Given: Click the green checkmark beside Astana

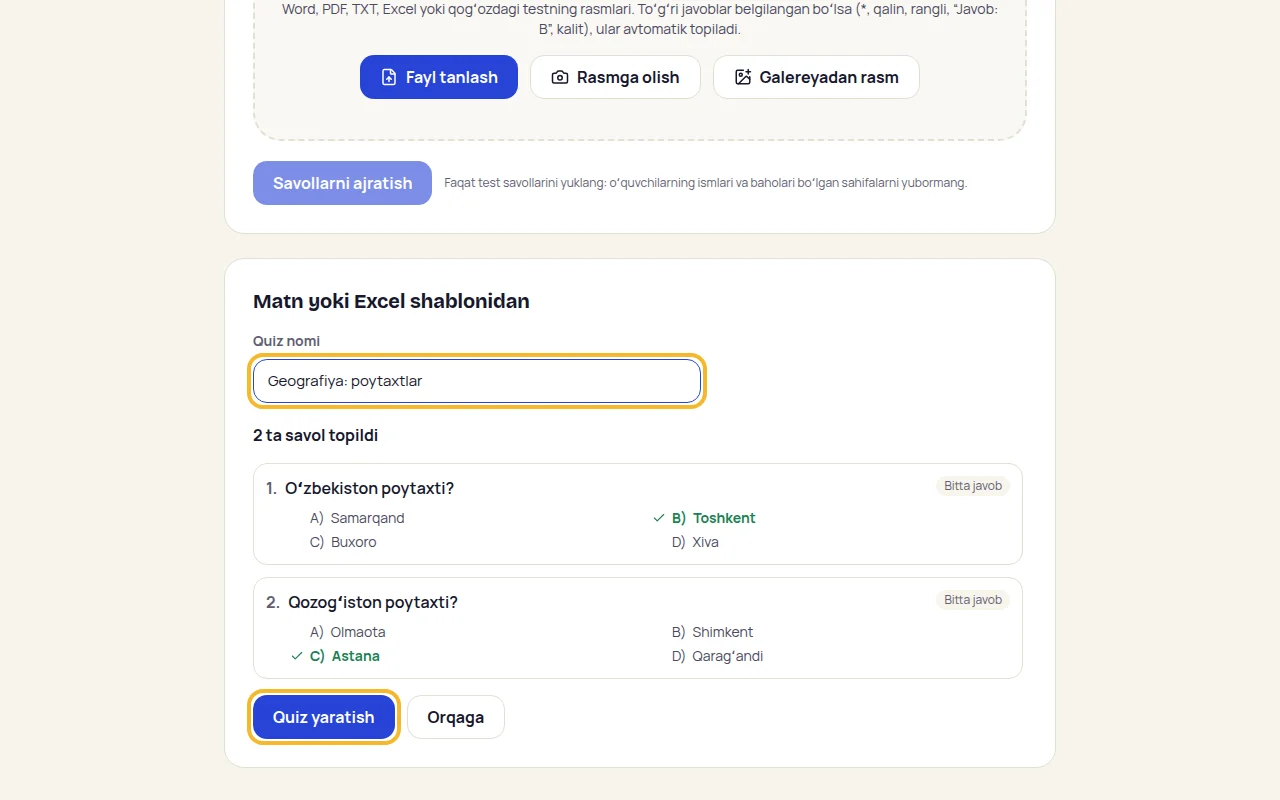Looking at the screenshot, I should pyautogui.click(x=296, y=656).
